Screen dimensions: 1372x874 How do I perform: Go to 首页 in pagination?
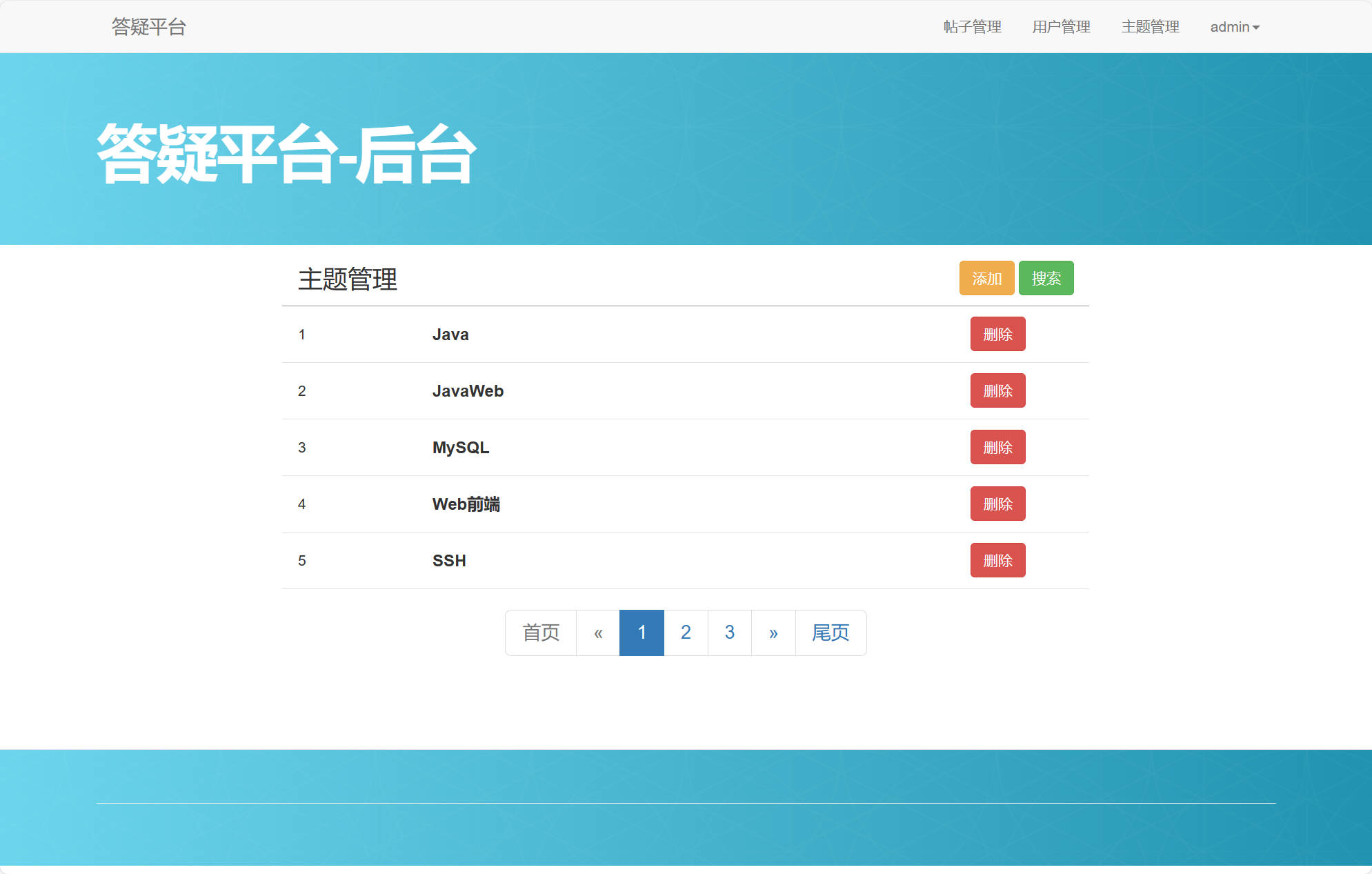click(541, 633)
